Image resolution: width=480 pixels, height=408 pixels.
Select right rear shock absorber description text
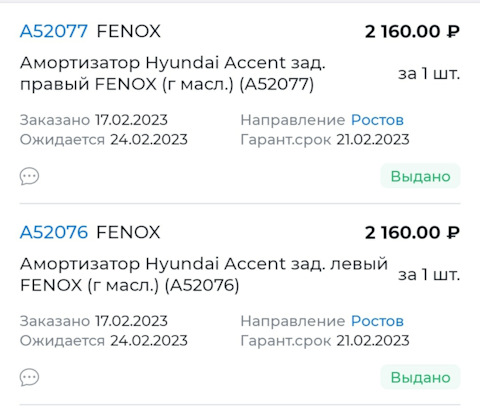click(x=173, y=73)
